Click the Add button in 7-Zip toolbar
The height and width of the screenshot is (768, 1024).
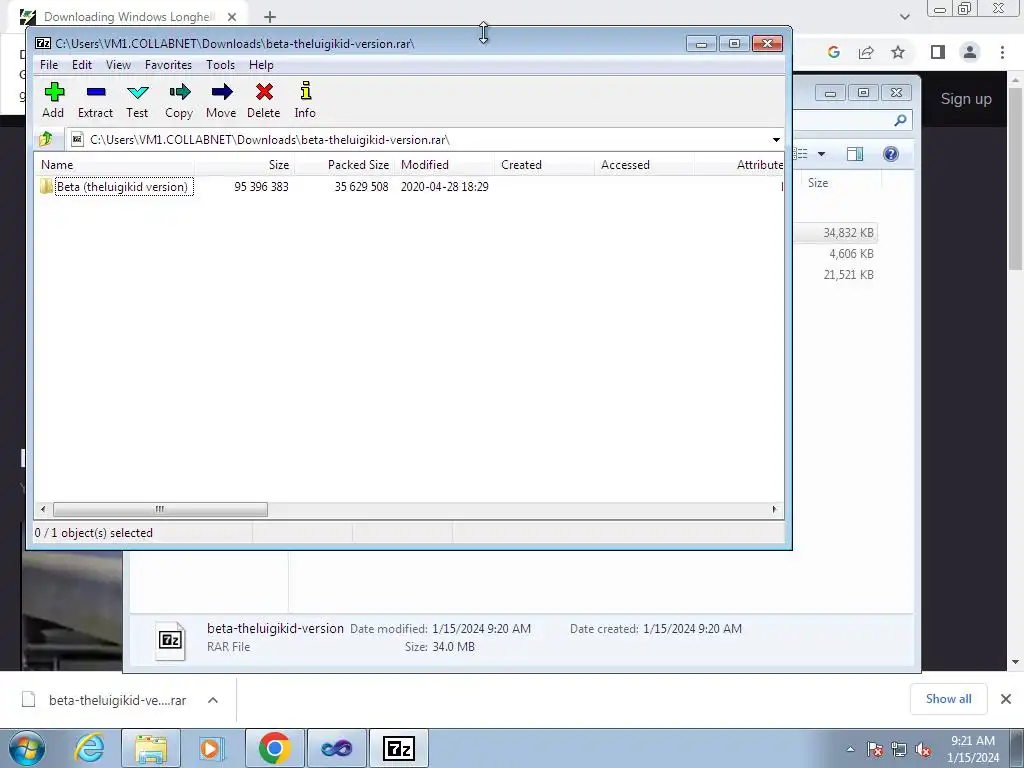[54, 100]
